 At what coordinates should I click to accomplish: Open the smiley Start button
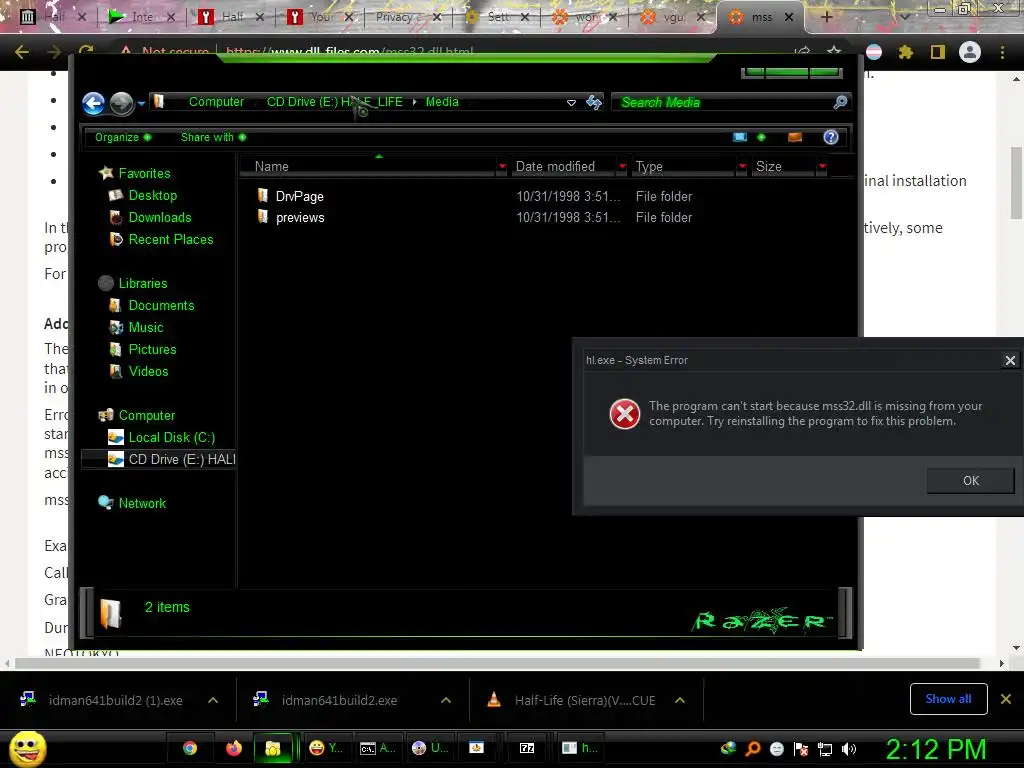pyautogui.click(x=27, y=748)
